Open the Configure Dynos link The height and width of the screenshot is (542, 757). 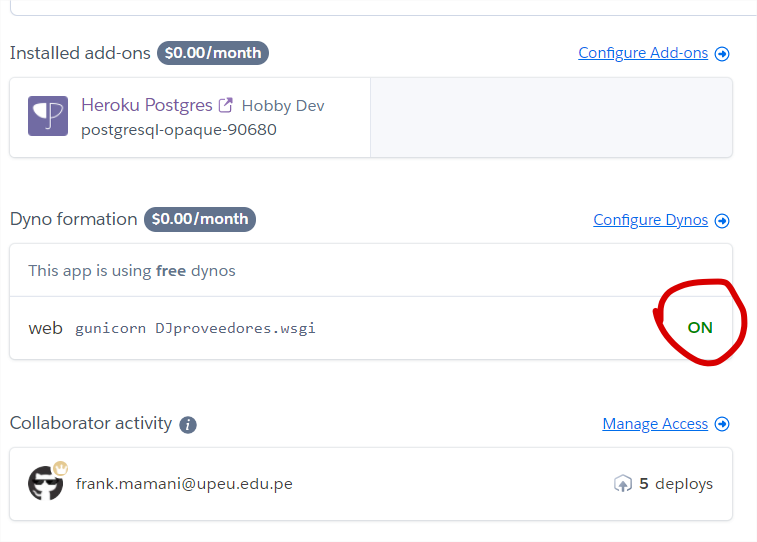coord(650,220)
